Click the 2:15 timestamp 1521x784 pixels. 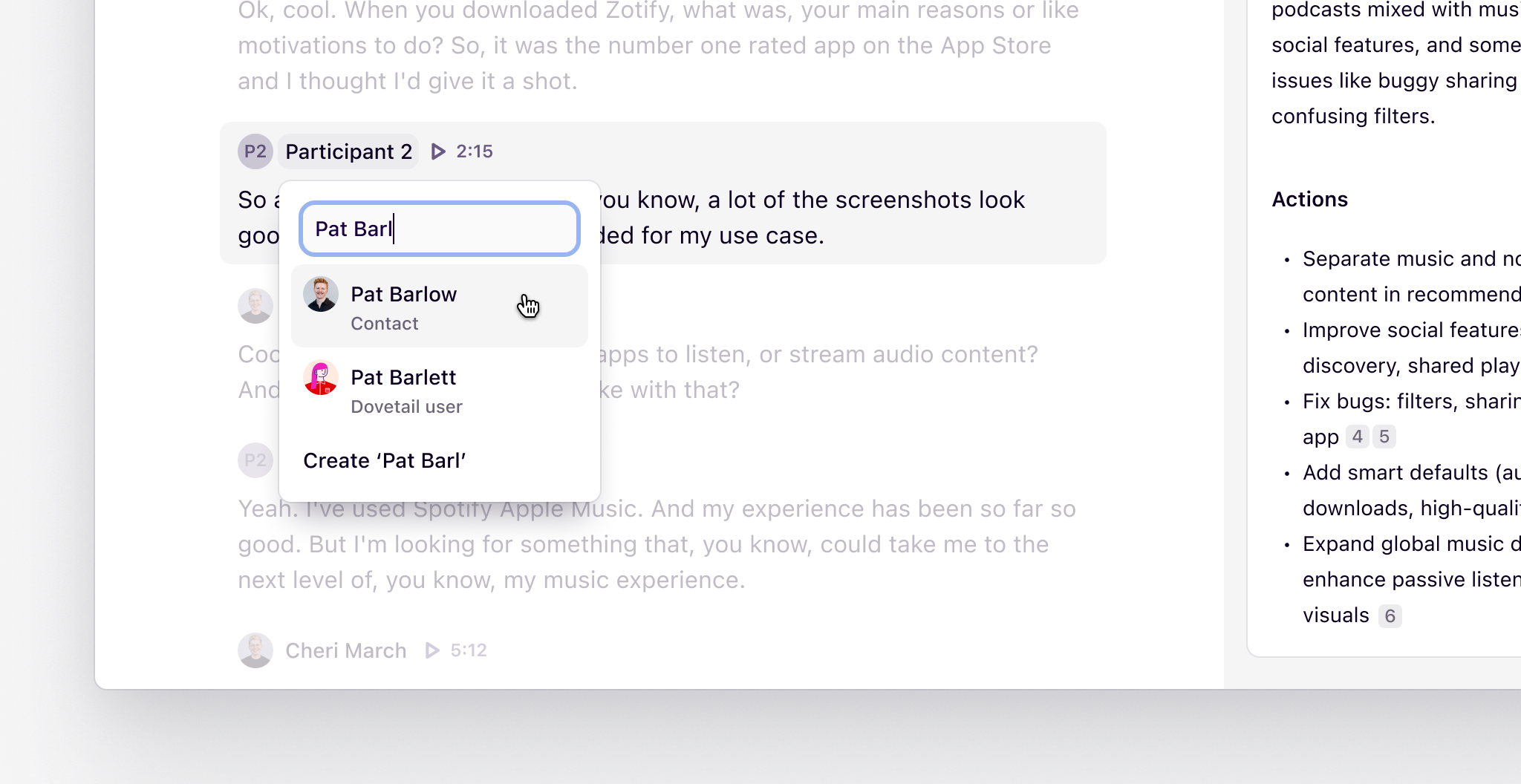pyautogui.click(x=475, y=151)
